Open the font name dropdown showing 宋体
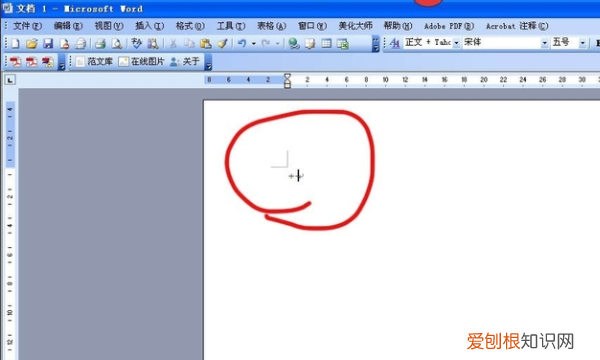 (x=545, y=43)
